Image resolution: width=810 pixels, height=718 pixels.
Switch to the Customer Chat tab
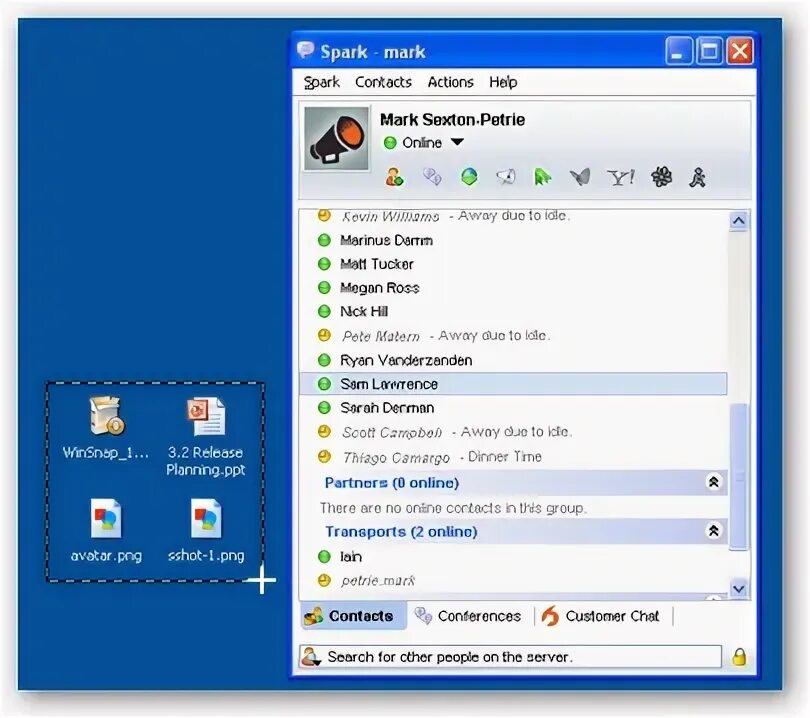[600, 616]
